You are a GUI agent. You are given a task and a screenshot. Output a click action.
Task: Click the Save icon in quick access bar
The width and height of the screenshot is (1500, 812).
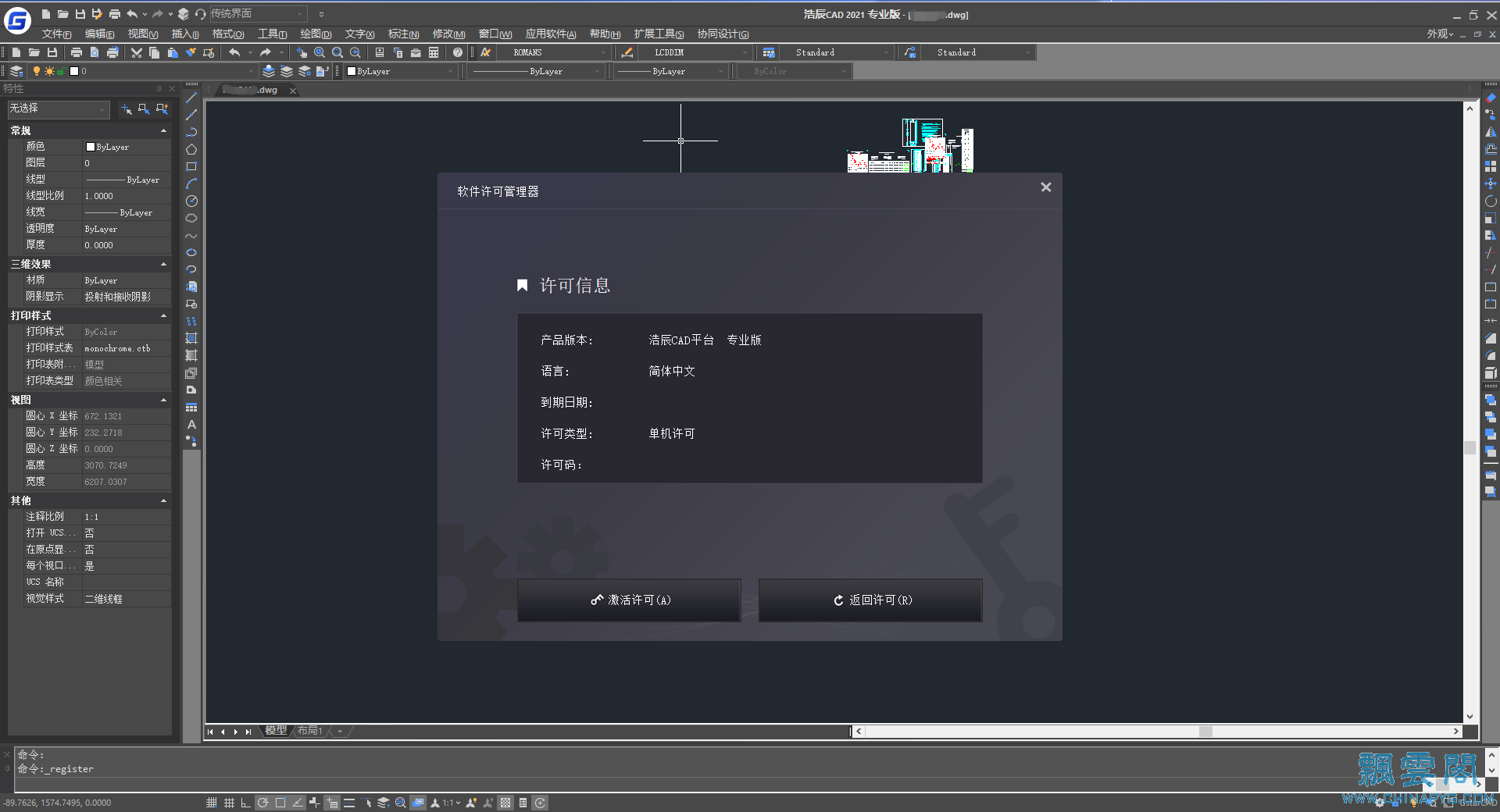[x=80, y=14]
